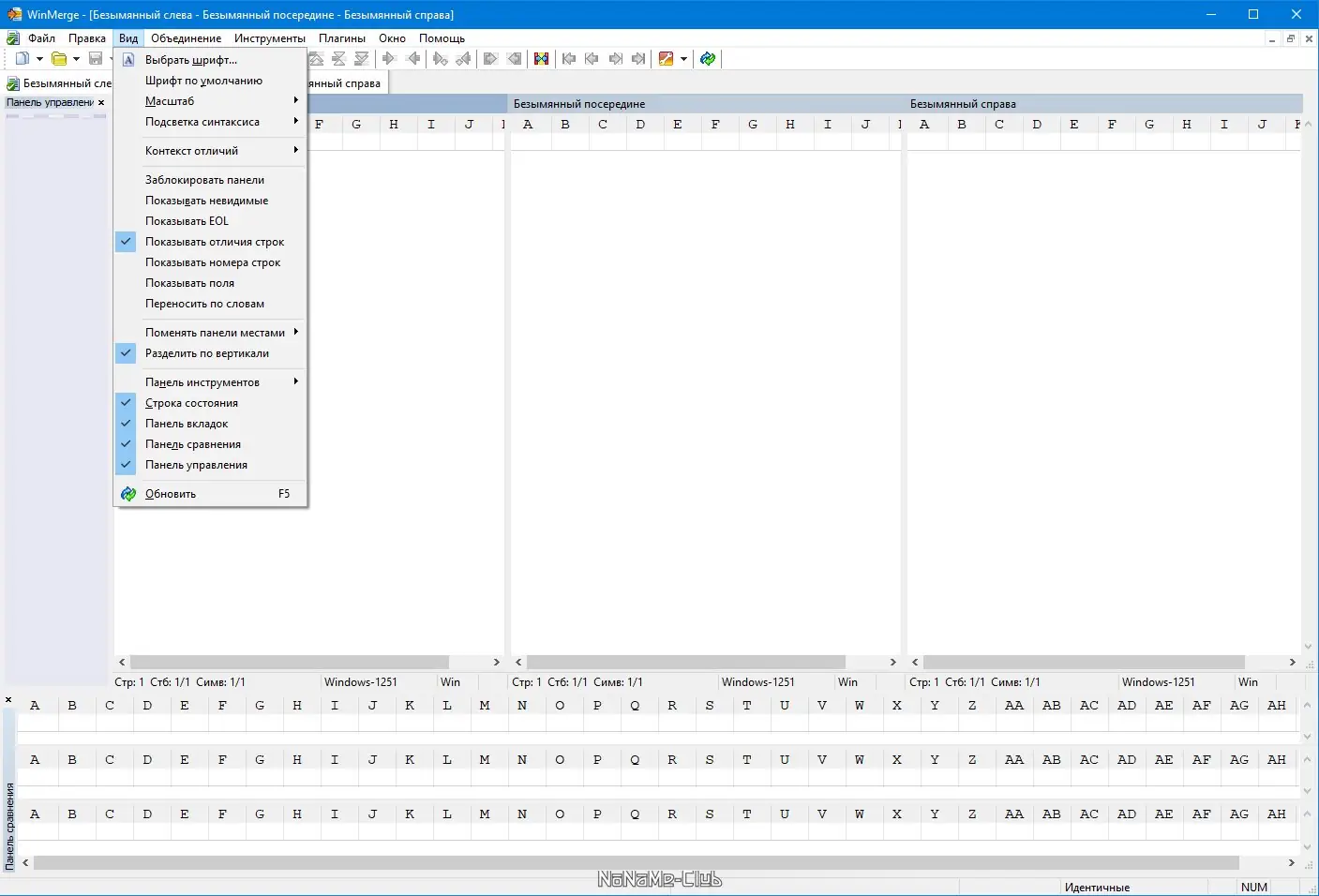Enable "Показывать поля" menu option

click(210, 283)
